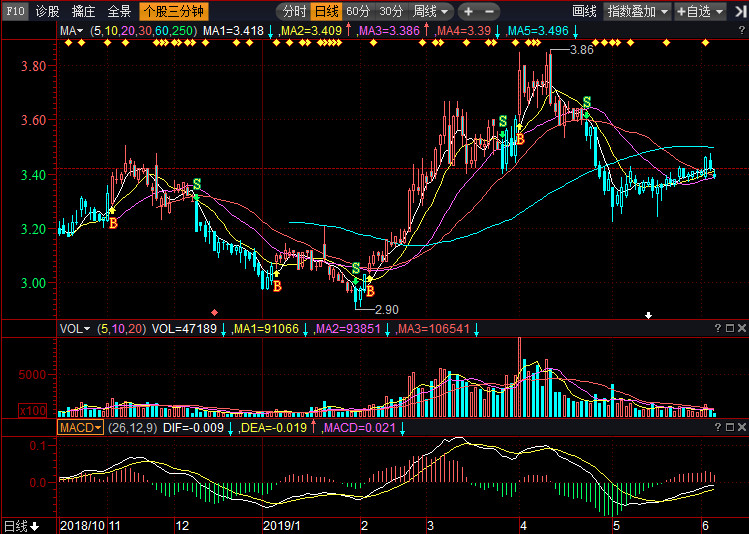Open the 诊股 stock diagnosis tab
This screenshot has height=534, width=749.
click(x=47, y=12)
